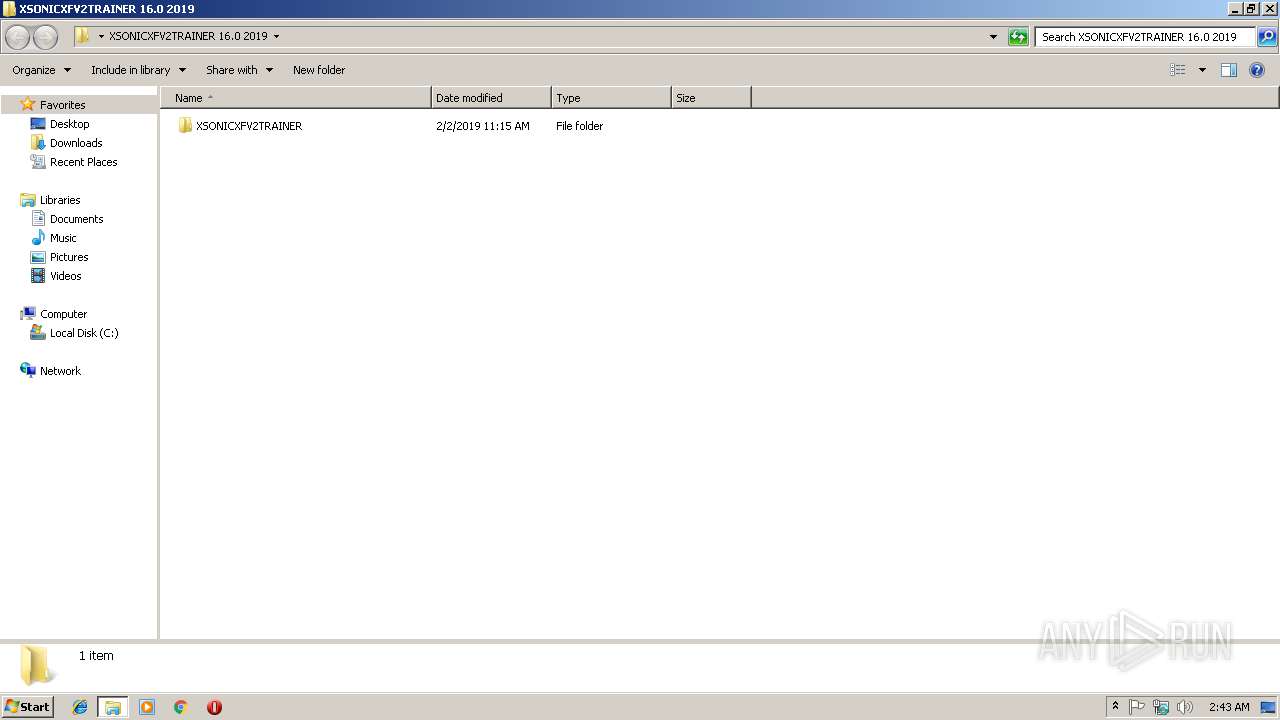Go forward with the Forward arrow button
Viewport: 1280px width, 720px height.
pos(45,37)
